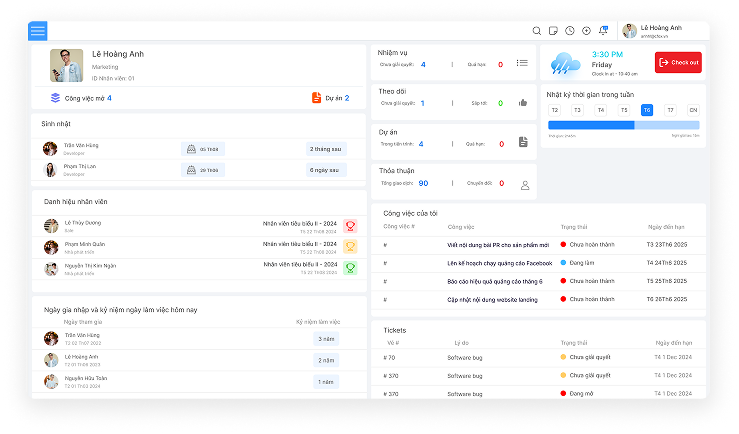The image size is (739, 434).
Task: Click 'Đang mở' ticket status
Action: pyautogui.click(x=577, y=393)
